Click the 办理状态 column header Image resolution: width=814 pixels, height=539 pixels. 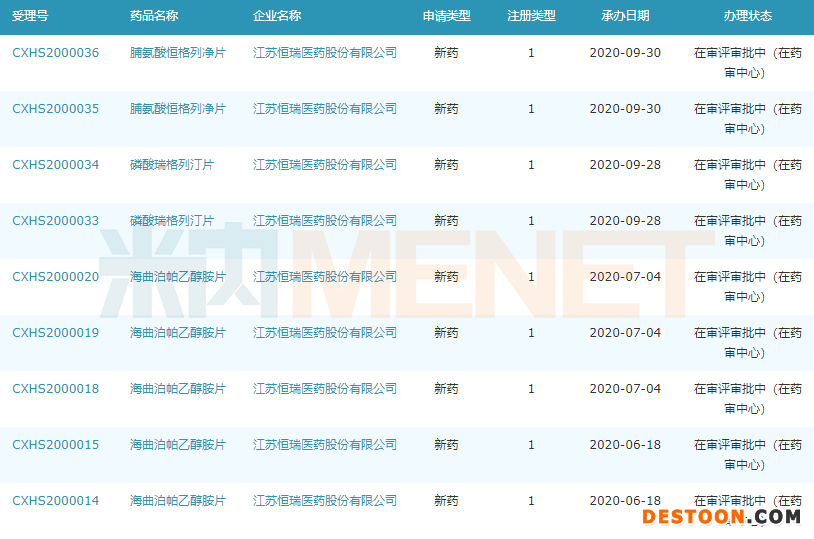[x=748, y=16]
